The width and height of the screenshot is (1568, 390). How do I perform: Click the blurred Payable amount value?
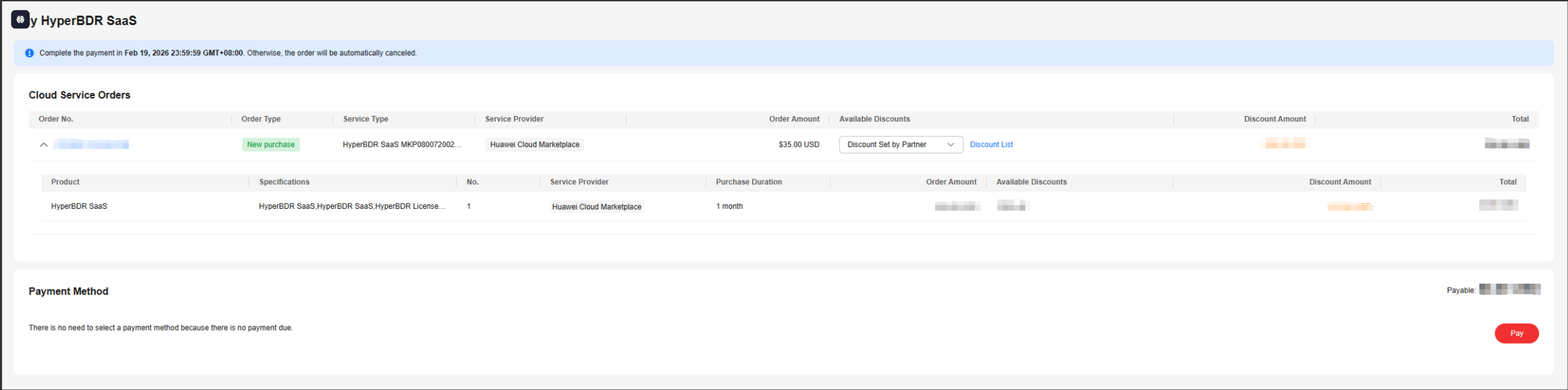coord(1509,289)
